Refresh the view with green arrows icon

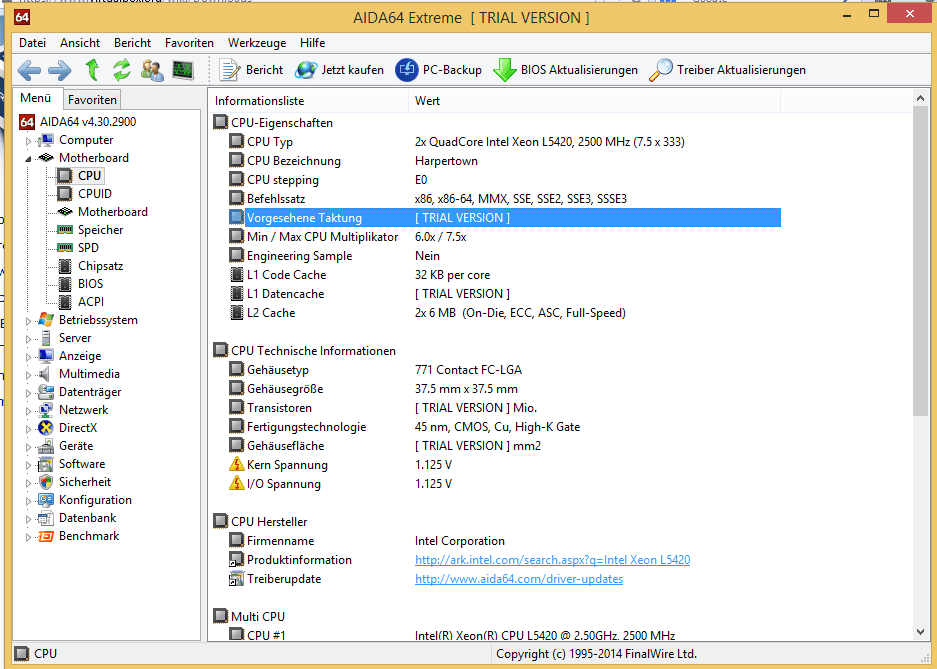click(x=122, y=70)
